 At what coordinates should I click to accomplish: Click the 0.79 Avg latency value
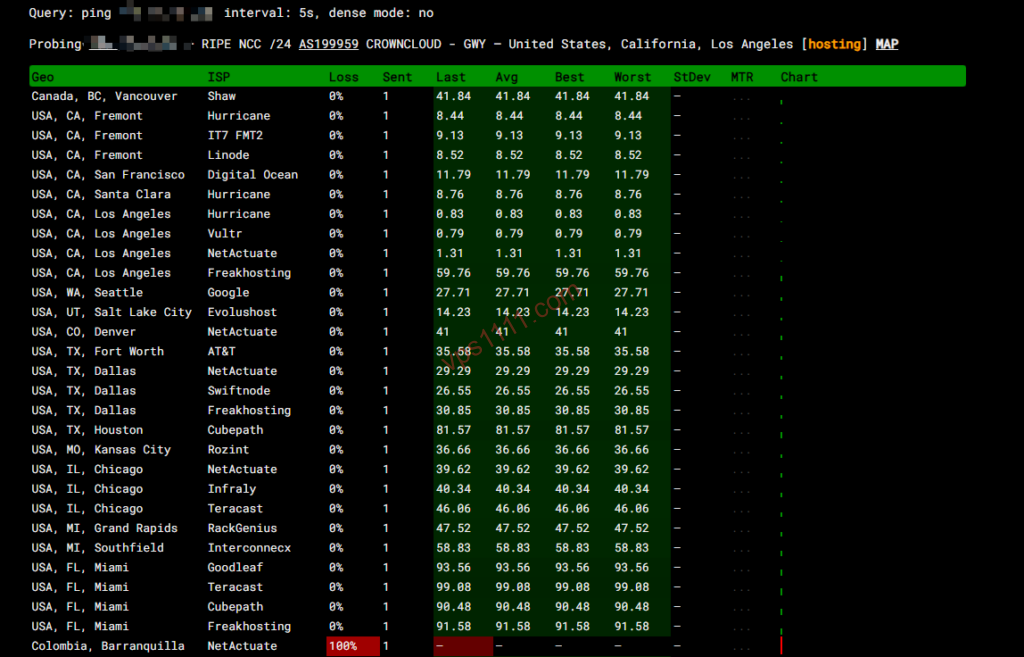[x=509, y=233]
